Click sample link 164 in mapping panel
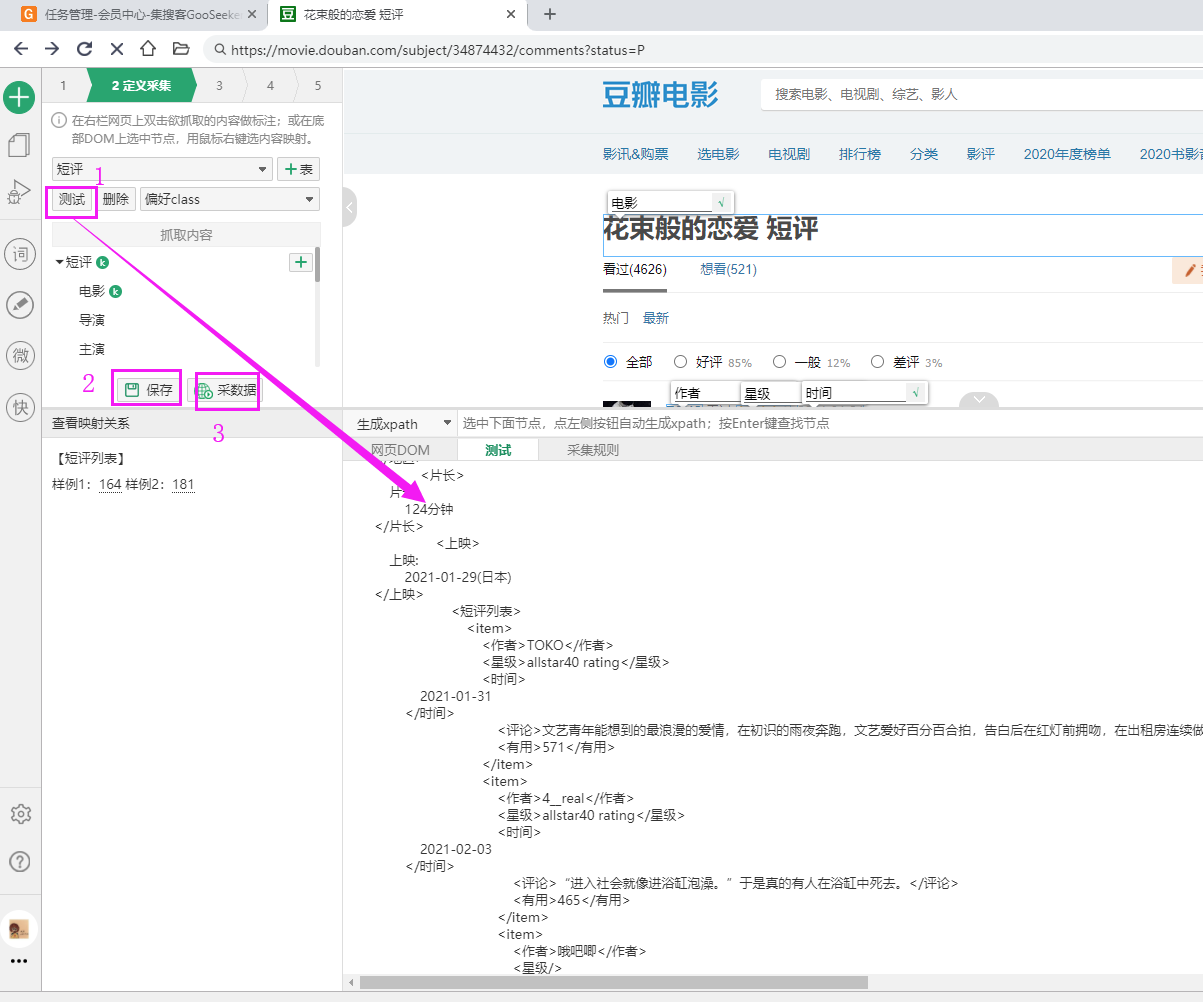This screenshot has width=1203, height=1002. [110, 485]
